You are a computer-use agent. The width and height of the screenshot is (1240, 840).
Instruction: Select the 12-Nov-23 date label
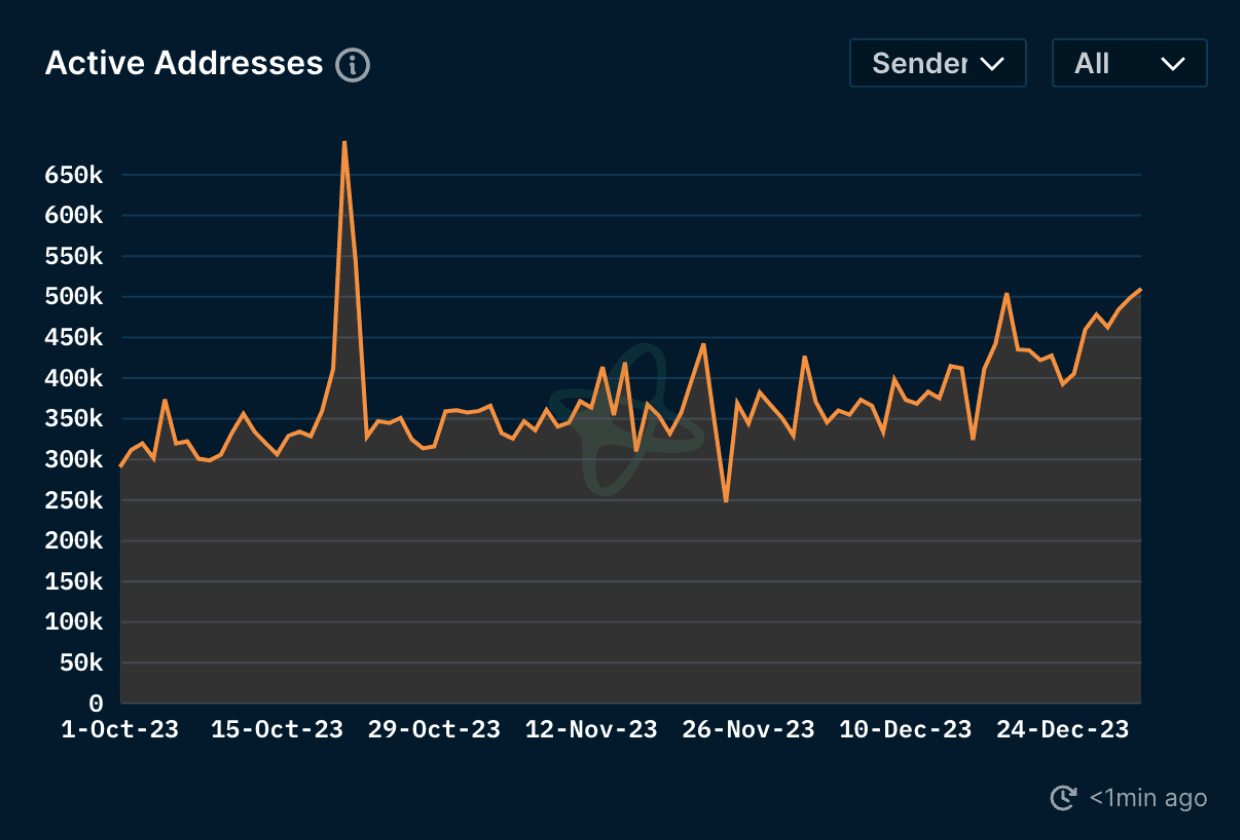pyautogui.click(x=591, y=730)
